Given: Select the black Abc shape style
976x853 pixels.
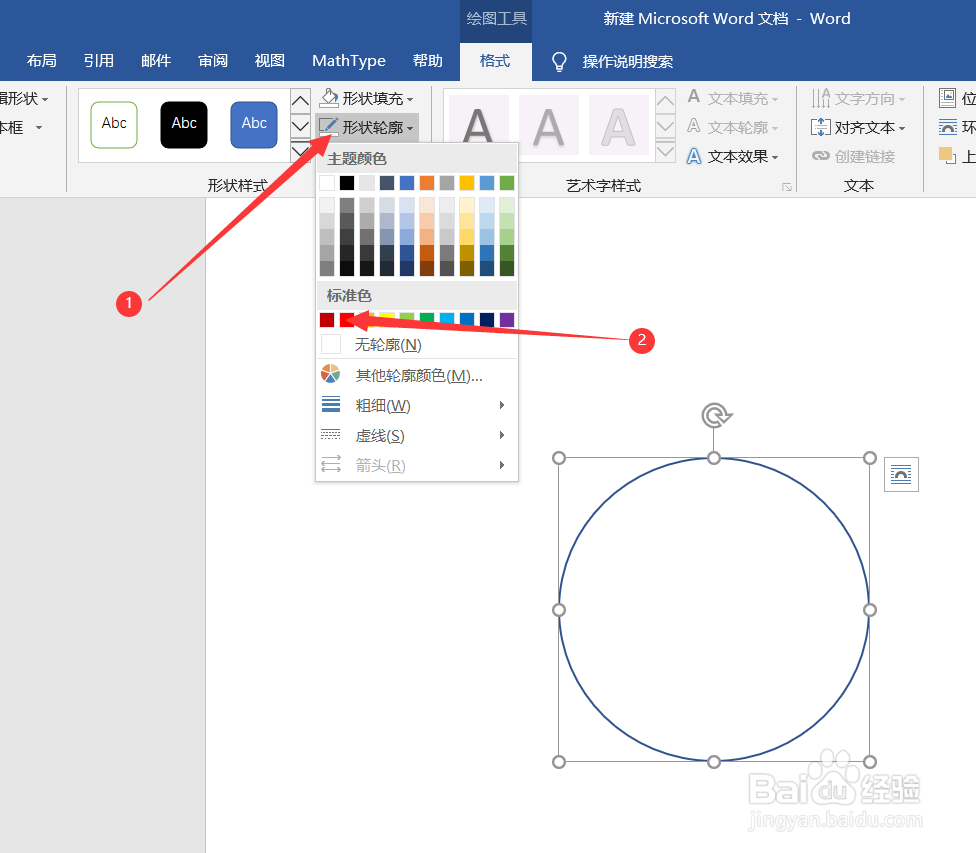Looking at the screenshot, I should coord(184,125).
